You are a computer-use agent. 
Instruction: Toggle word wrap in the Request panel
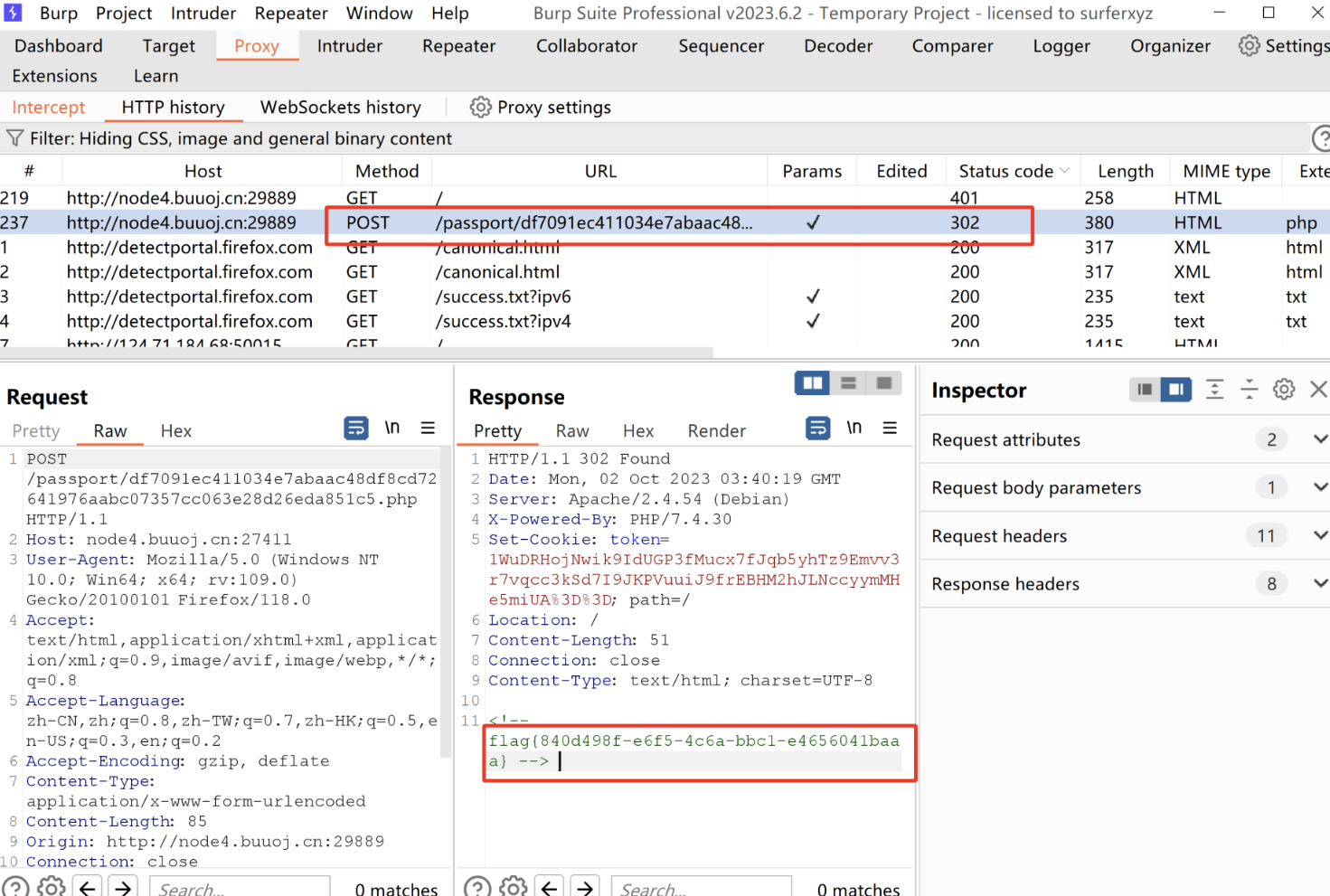coord(356,428)
